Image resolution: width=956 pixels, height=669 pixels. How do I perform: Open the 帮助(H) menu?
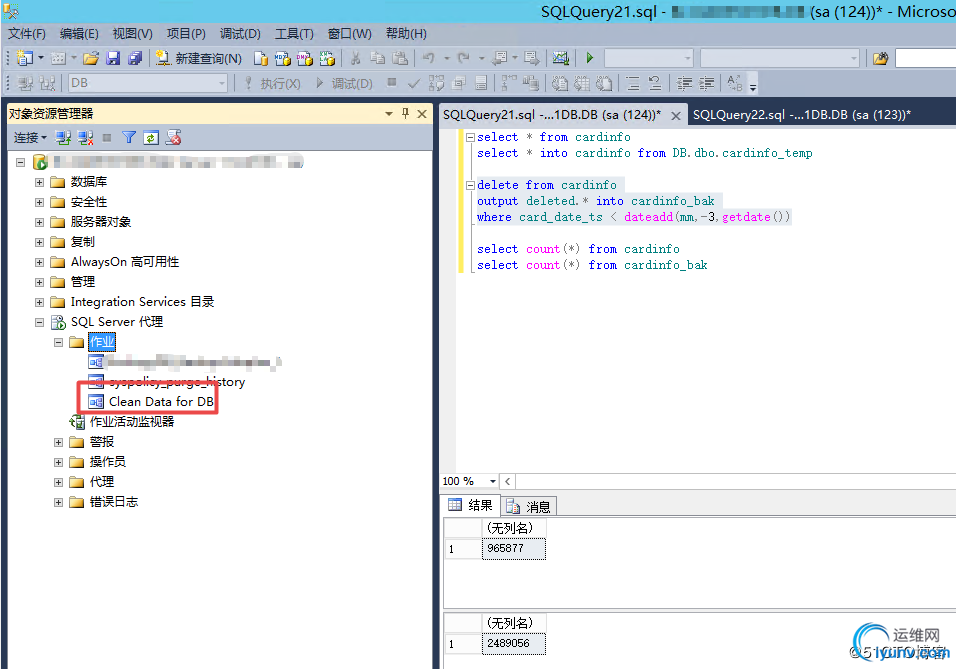coord(406,34)
